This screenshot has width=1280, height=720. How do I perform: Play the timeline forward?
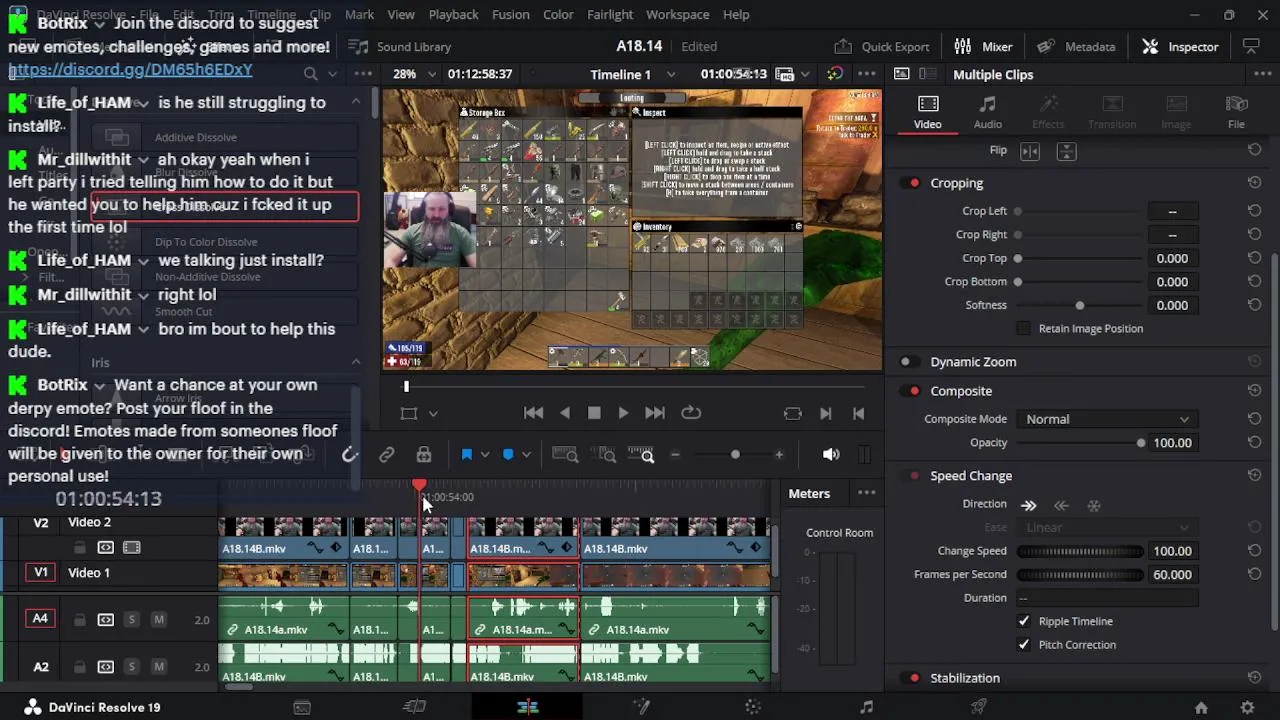coord(623,413)
